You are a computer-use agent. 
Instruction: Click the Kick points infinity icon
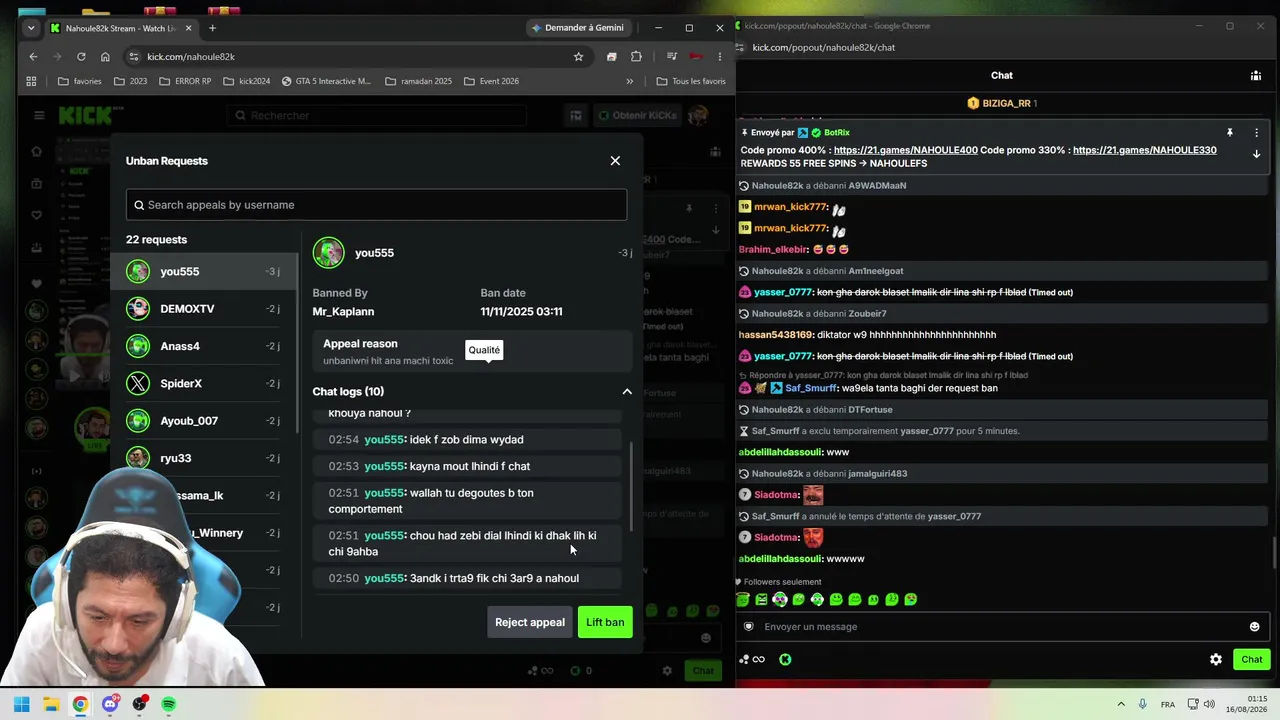(x=752, y=660)
